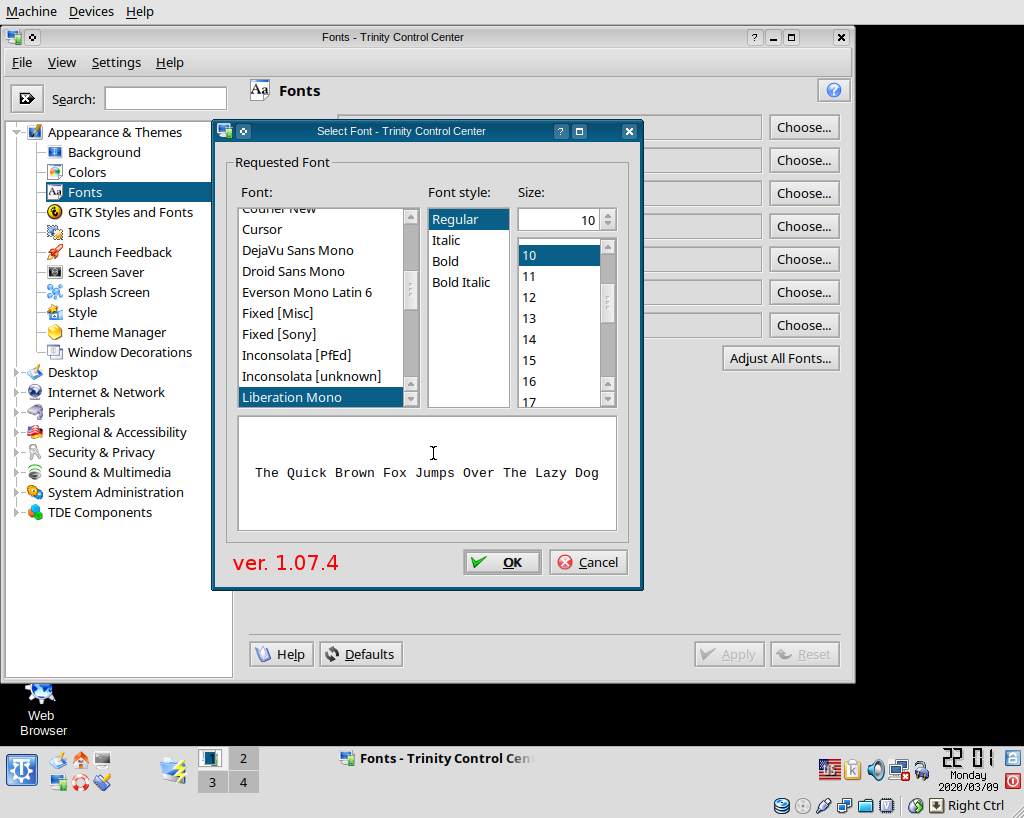1024x818 pixels.
Task: Click the Adjust All Fonts button
Action: (780, 358)
